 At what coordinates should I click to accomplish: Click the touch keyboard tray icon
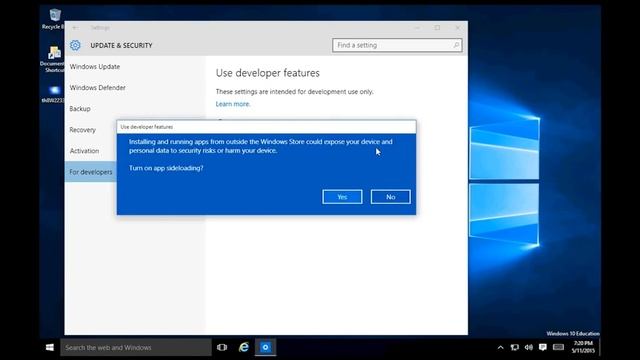point(558,347)
